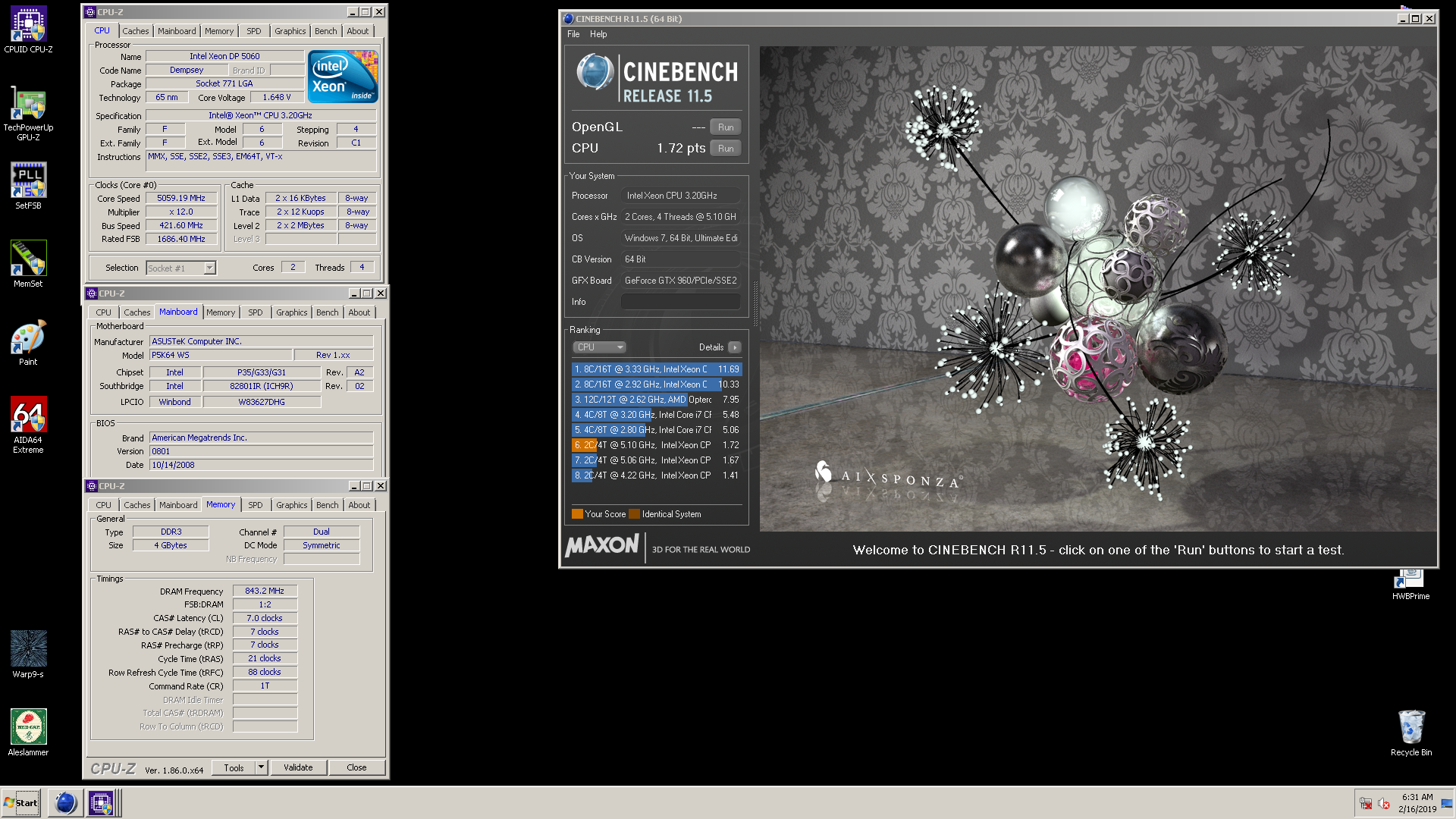Click title bar icon of Mainboard CPU-Z window
This screenshot has height=819, width=1456.
[92, 293]
